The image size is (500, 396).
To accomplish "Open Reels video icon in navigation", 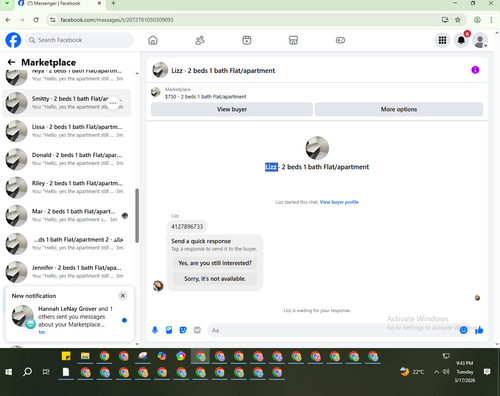I will tap(247, 40).
